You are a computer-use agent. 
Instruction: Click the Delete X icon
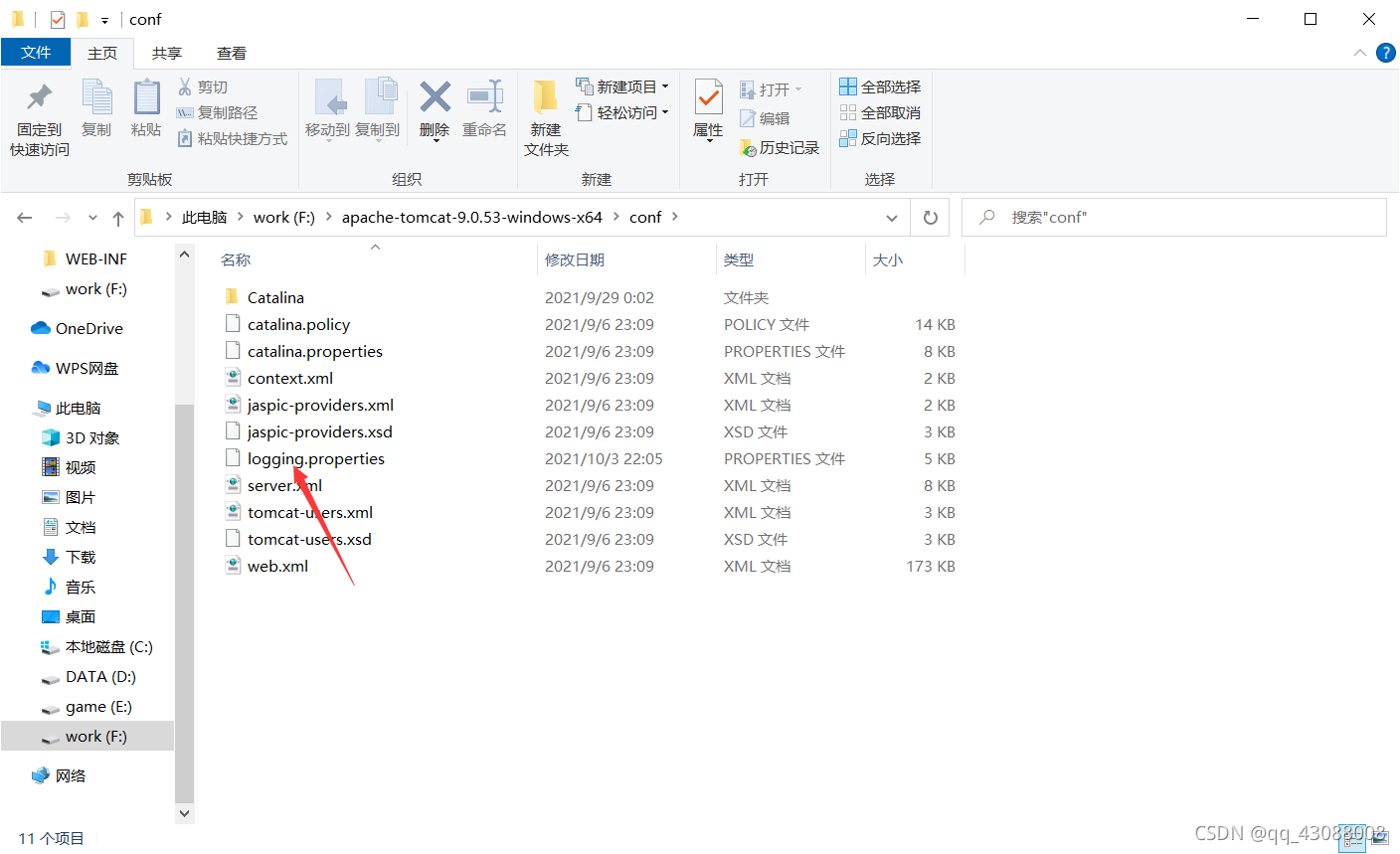pyautogui.click(x=435, y=96)
